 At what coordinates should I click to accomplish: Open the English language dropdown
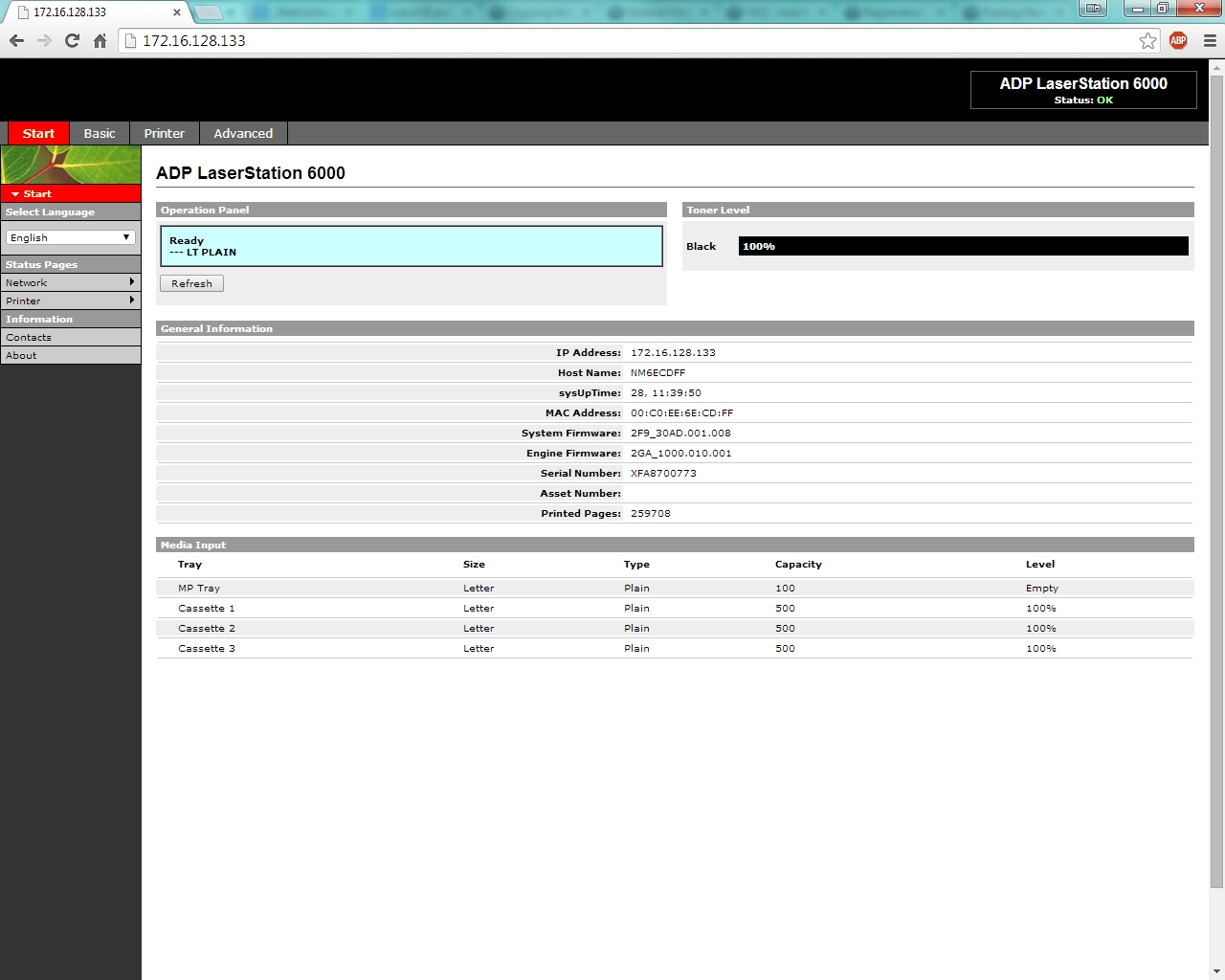[71, 237]
